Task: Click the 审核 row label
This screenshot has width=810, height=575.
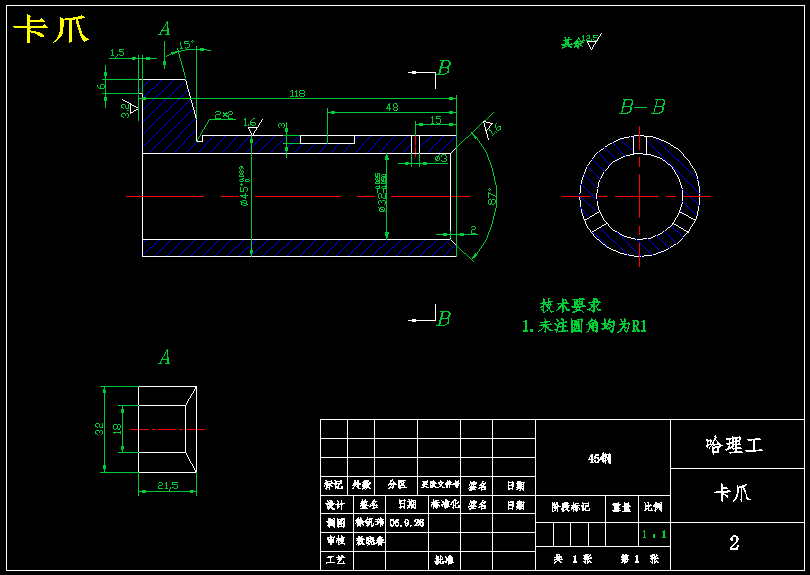Action: [335, 540]
